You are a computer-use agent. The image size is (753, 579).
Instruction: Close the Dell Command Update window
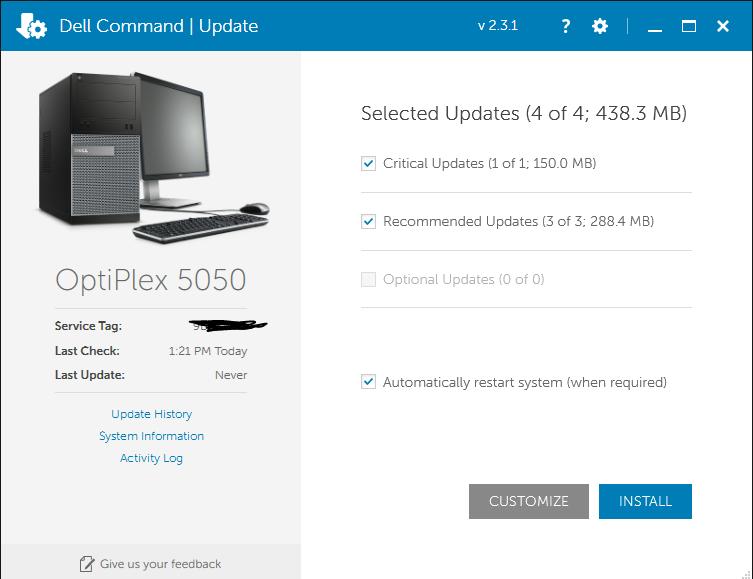[723, 26]
